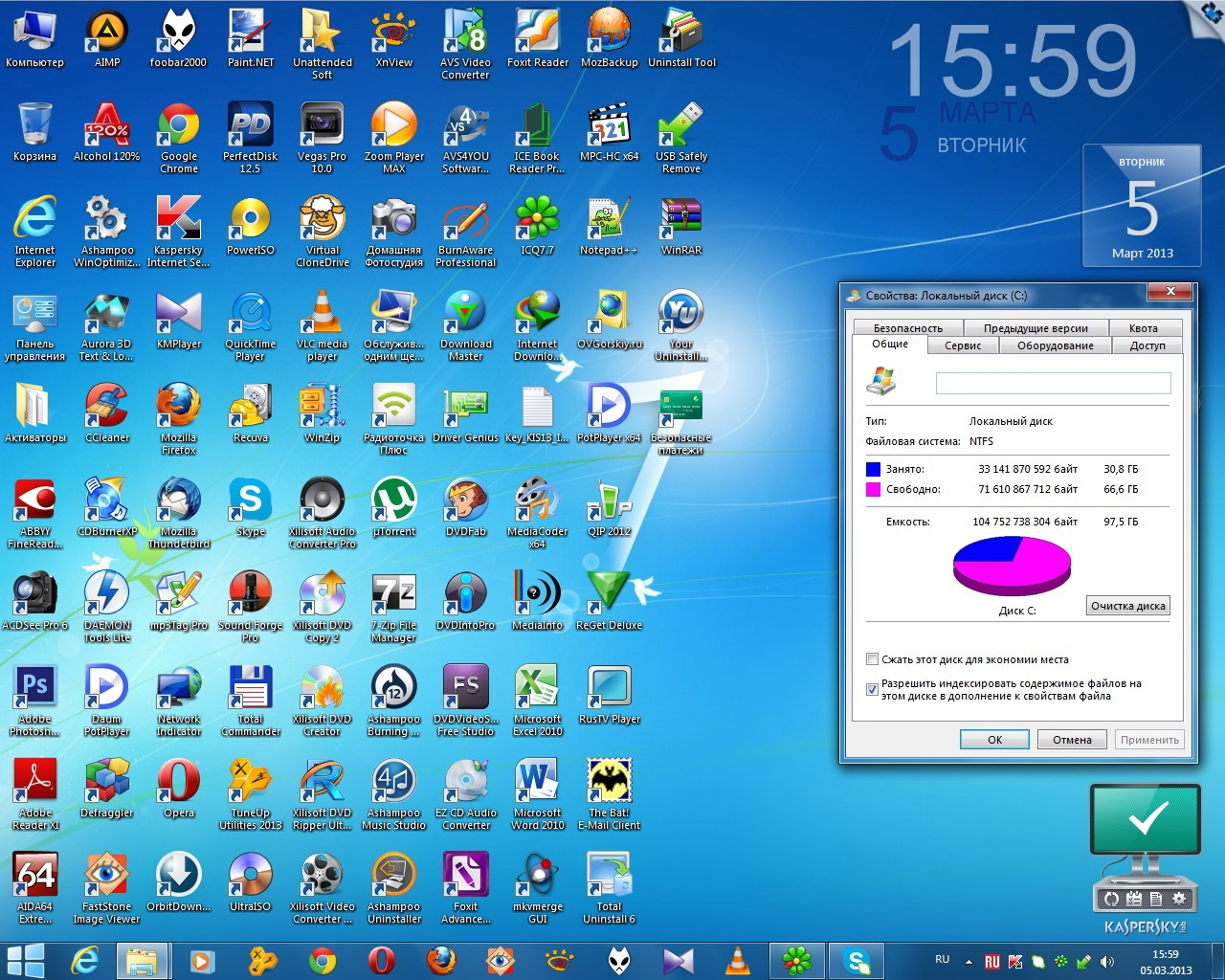Screen dimensions: 1225x980
Task: Click the Отмена button
Action: pos(1072,740)
